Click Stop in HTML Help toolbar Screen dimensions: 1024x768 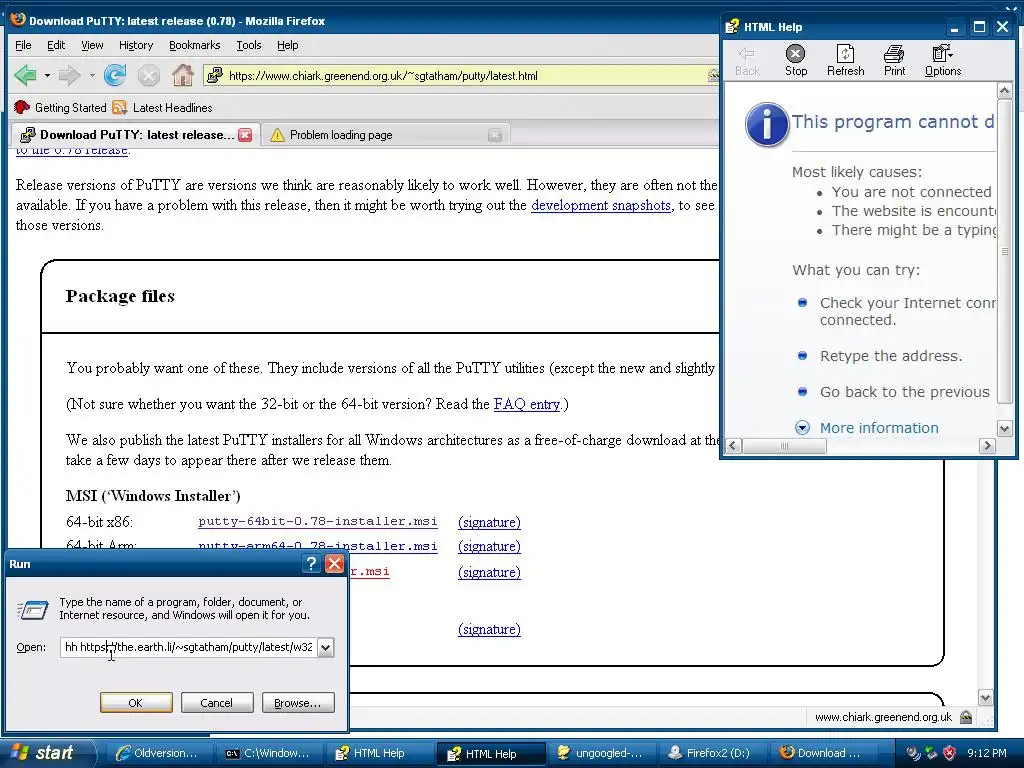[x=795, y=61]
